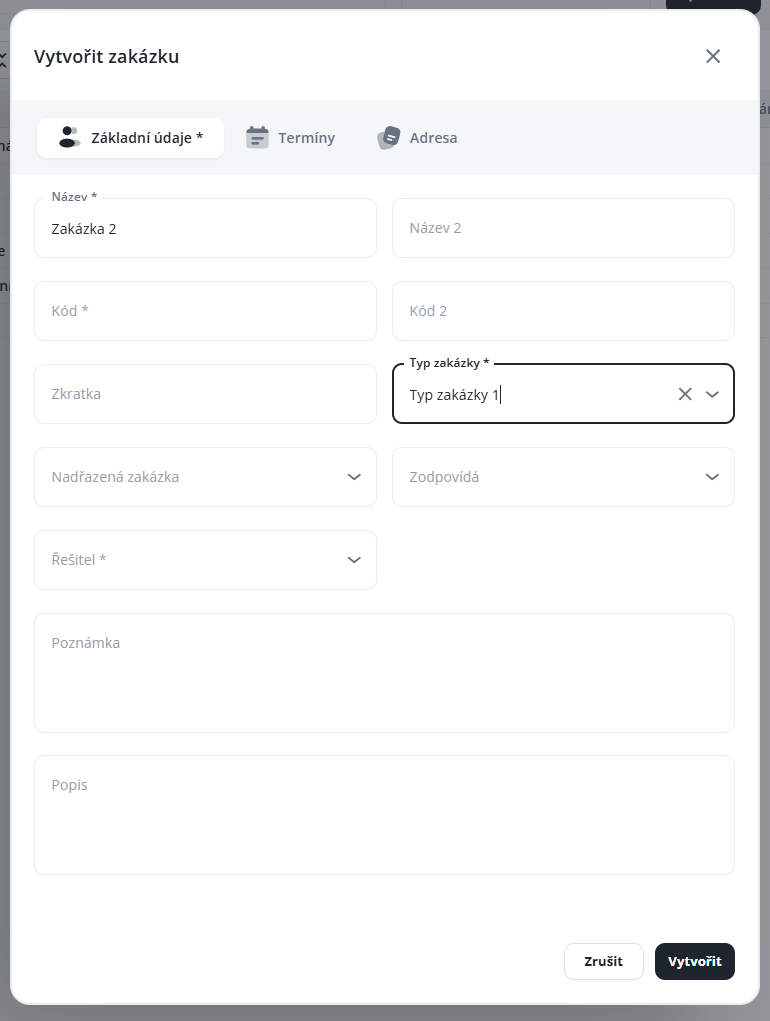Screen dimensions: 770x1021
Task: Expand the Typ zakázky dropdown arrow
Action: pyautogui.click(x=712, y=394)
